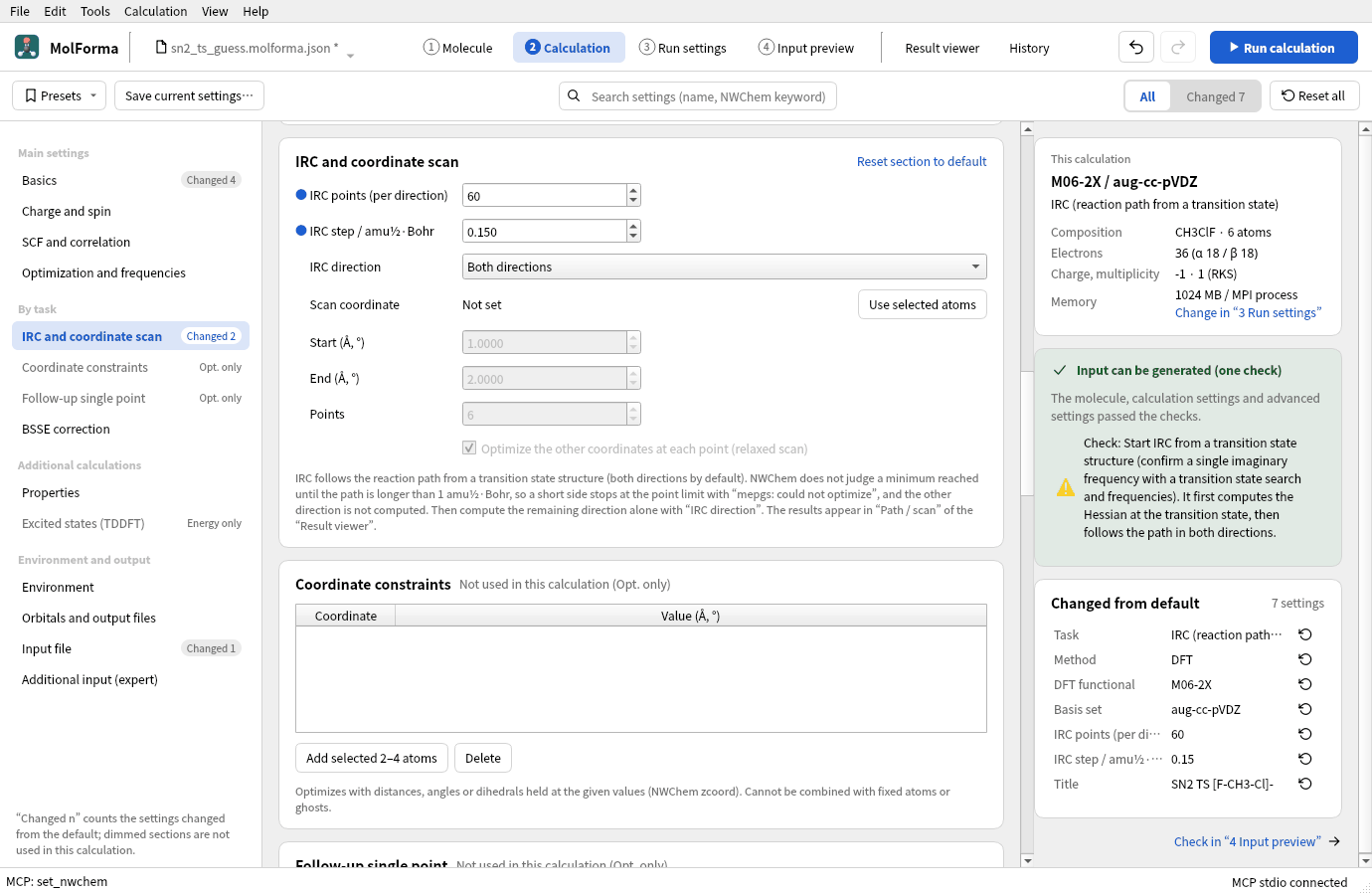The image size is (1372, 895).
Task: Toggle relaxed scan optimization checkbox
Action: pos(469,448)
